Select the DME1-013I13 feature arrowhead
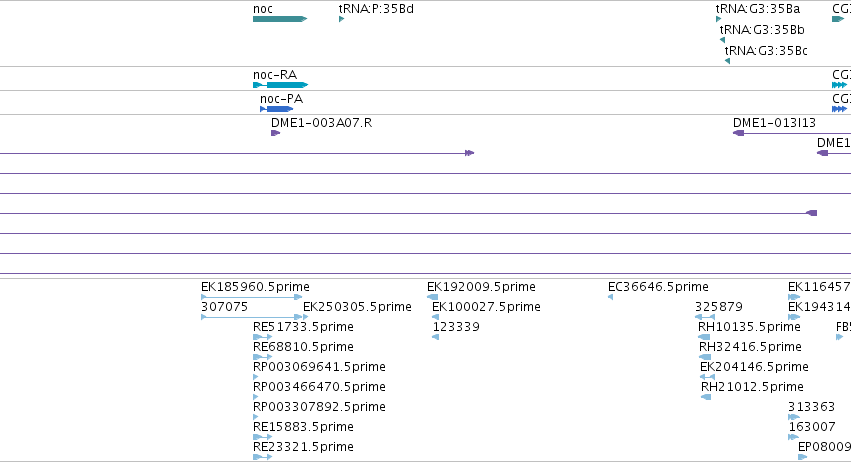Image resolution: width=851 pixels, height=462 pixels. [x=739, y=133]
